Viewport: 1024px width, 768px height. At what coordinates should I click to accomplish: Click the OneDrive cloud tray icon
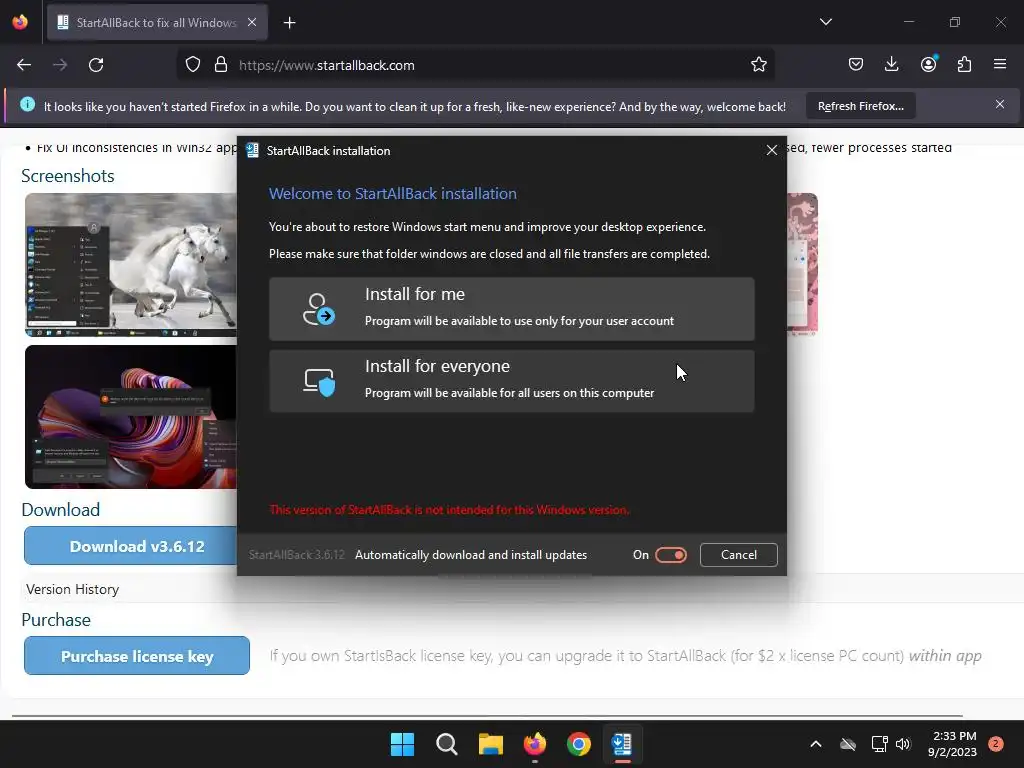point(848,744)
